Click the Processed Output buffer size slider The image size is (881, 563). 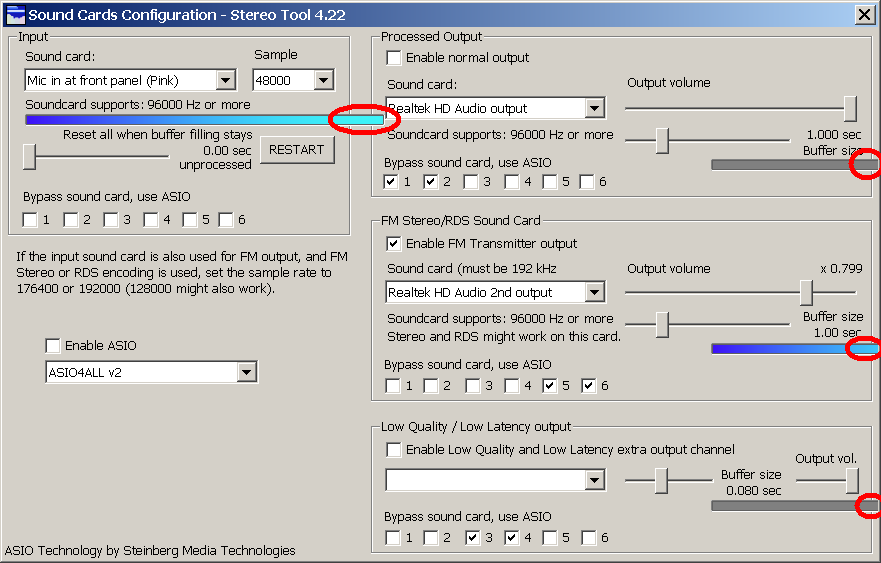click(x=661, y=140)
